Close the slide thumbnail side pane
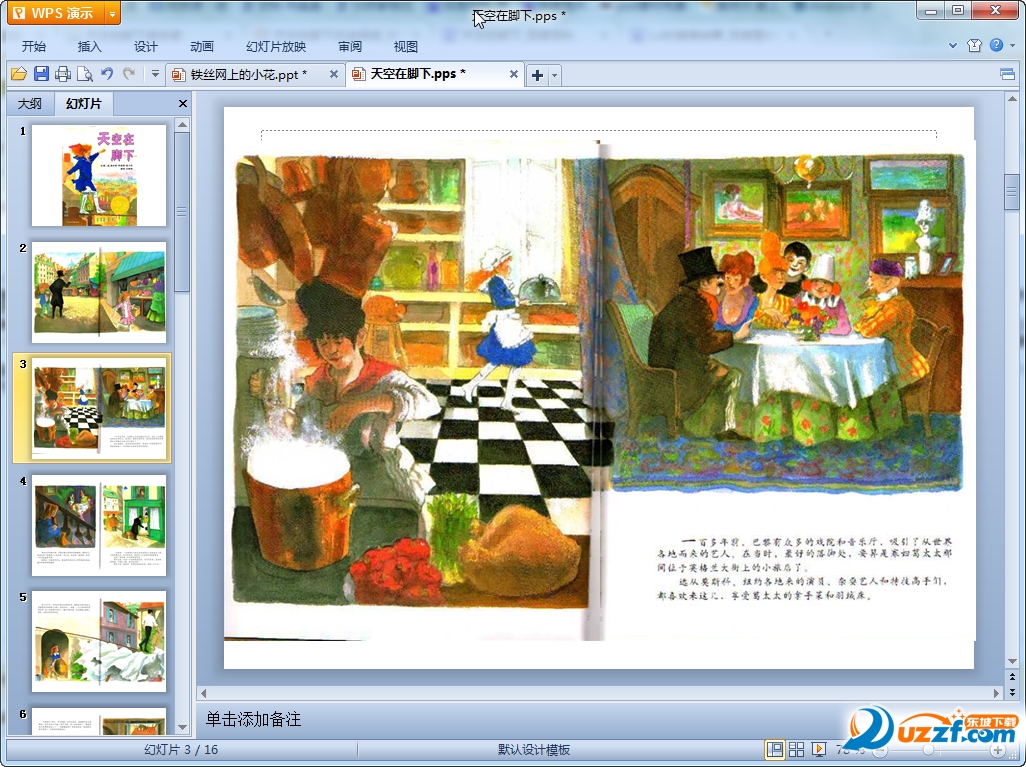 [x=183, y=103]
